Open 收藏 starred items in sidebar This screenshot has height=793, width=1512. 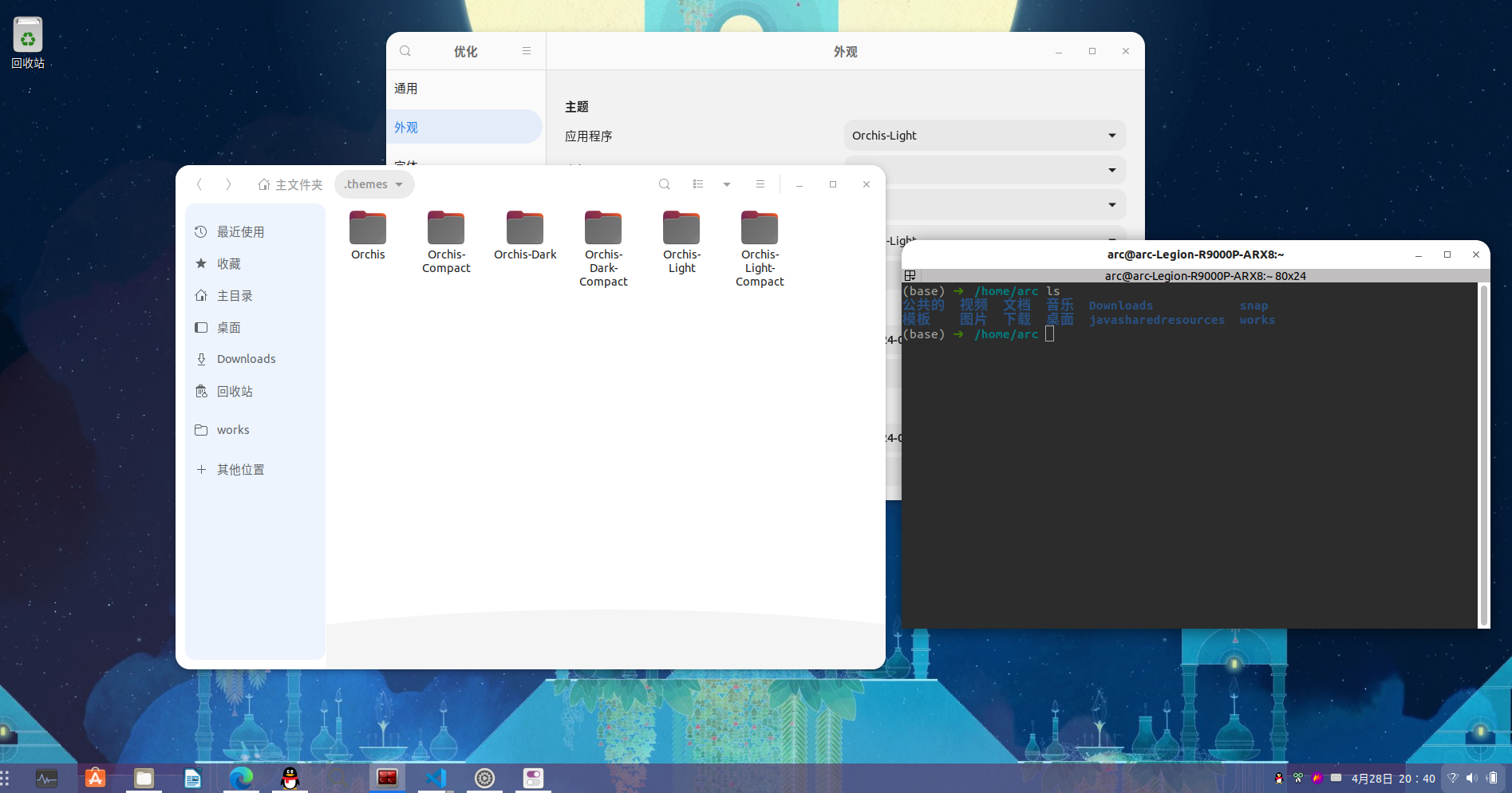[x=255, y=263]
